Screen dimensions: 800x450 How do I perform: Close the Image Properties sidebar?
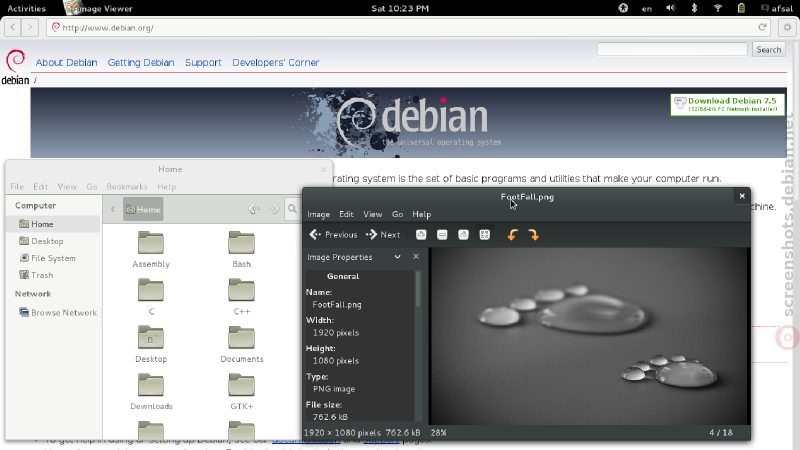(416, 257)
